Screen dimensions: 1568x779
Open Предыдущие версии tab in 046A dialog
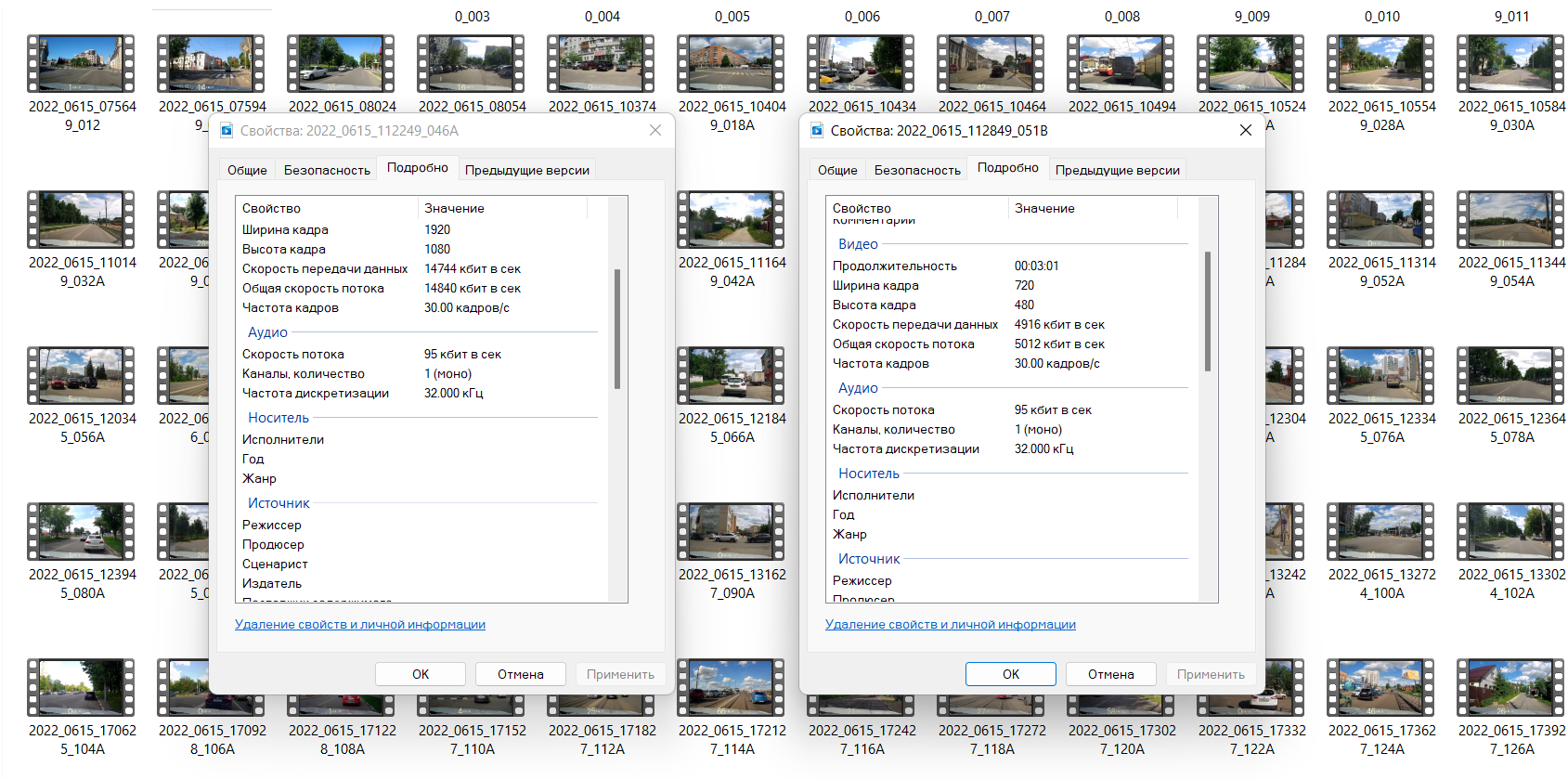click(526, 170)
